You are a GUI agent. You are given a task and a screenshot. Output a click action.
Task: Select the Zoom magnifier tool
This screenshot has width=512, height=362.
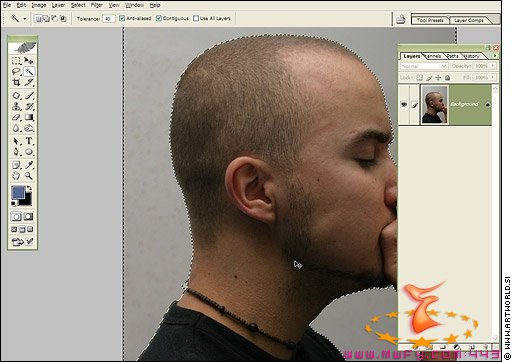(29, 176)
